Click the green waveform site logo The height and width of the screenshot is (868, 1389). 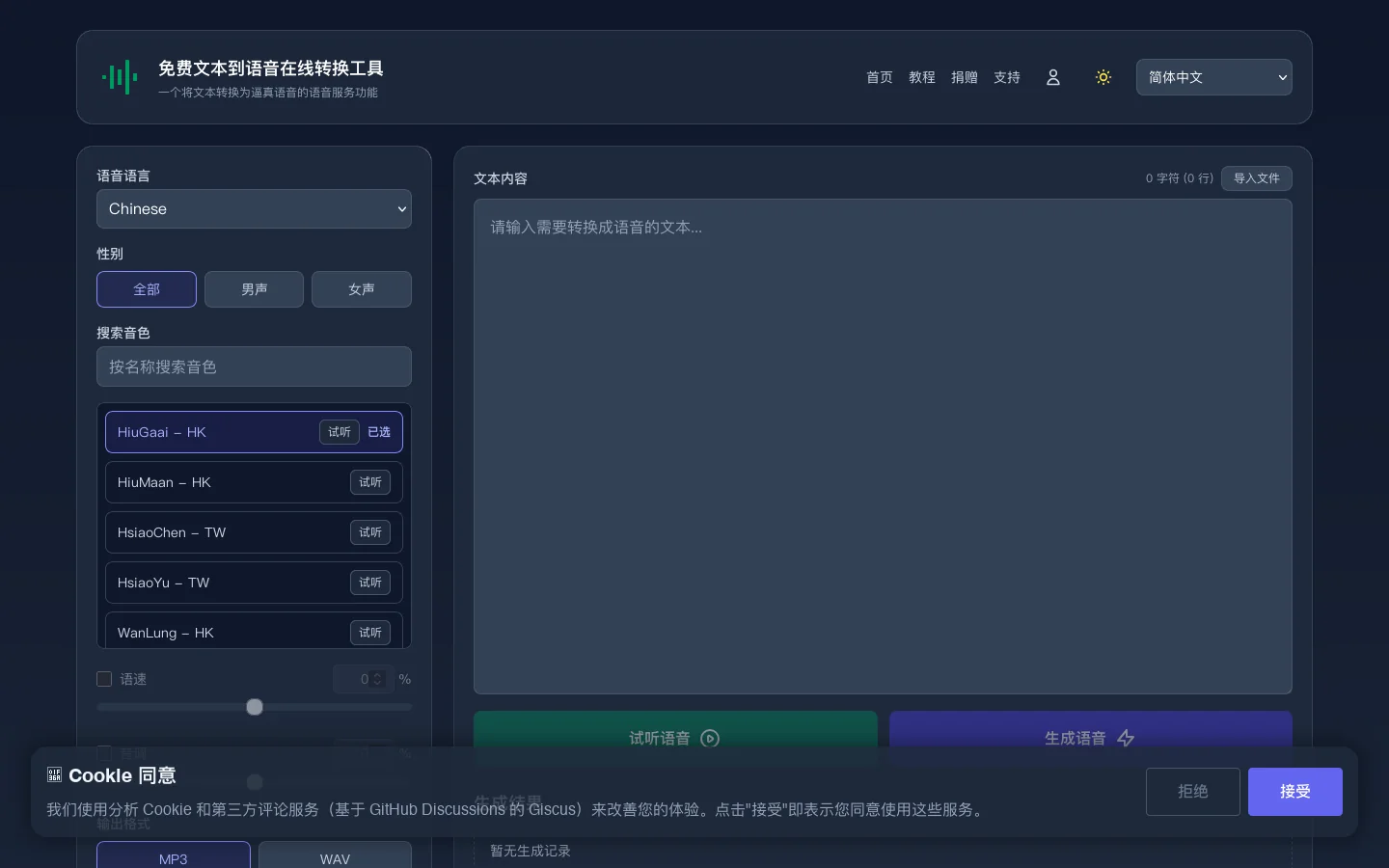(120, 77)
